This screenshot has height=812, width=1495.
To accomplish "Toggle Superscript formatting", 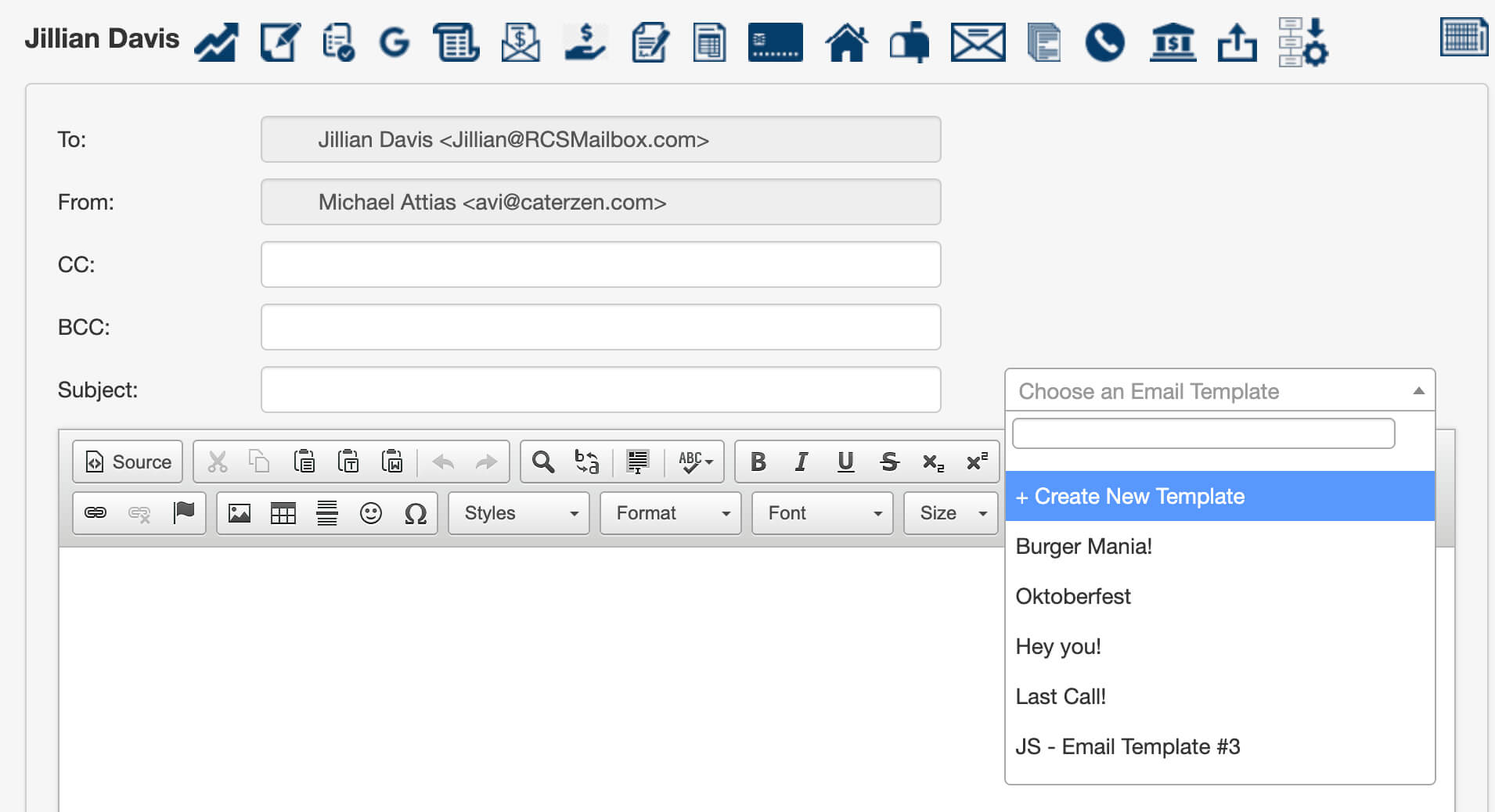I will [x=977, y=462].
